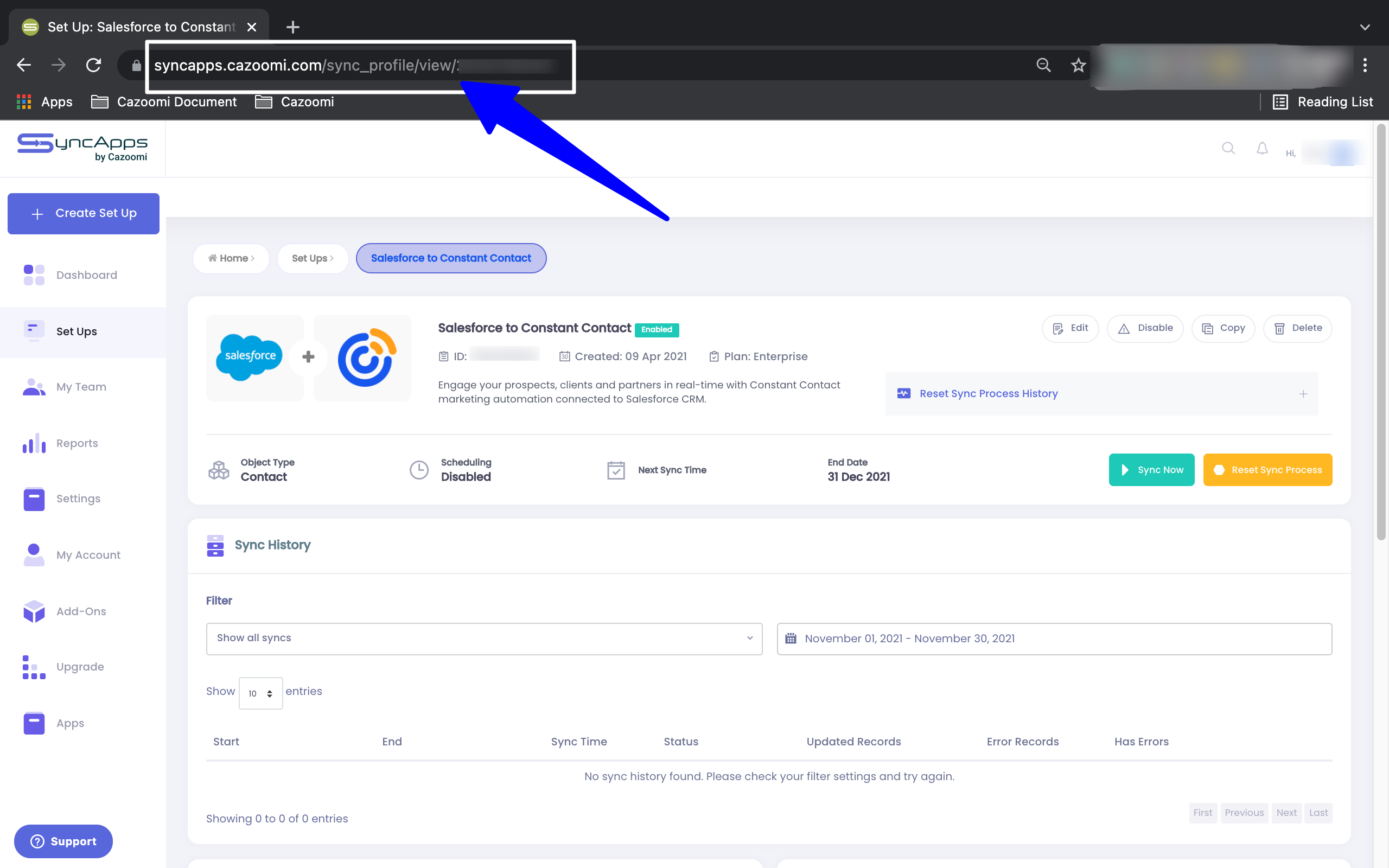Viewport: 1389px width, 868px height.
Task: Click the SyncApps by Cazoomi logo
Action: [82, 148]
